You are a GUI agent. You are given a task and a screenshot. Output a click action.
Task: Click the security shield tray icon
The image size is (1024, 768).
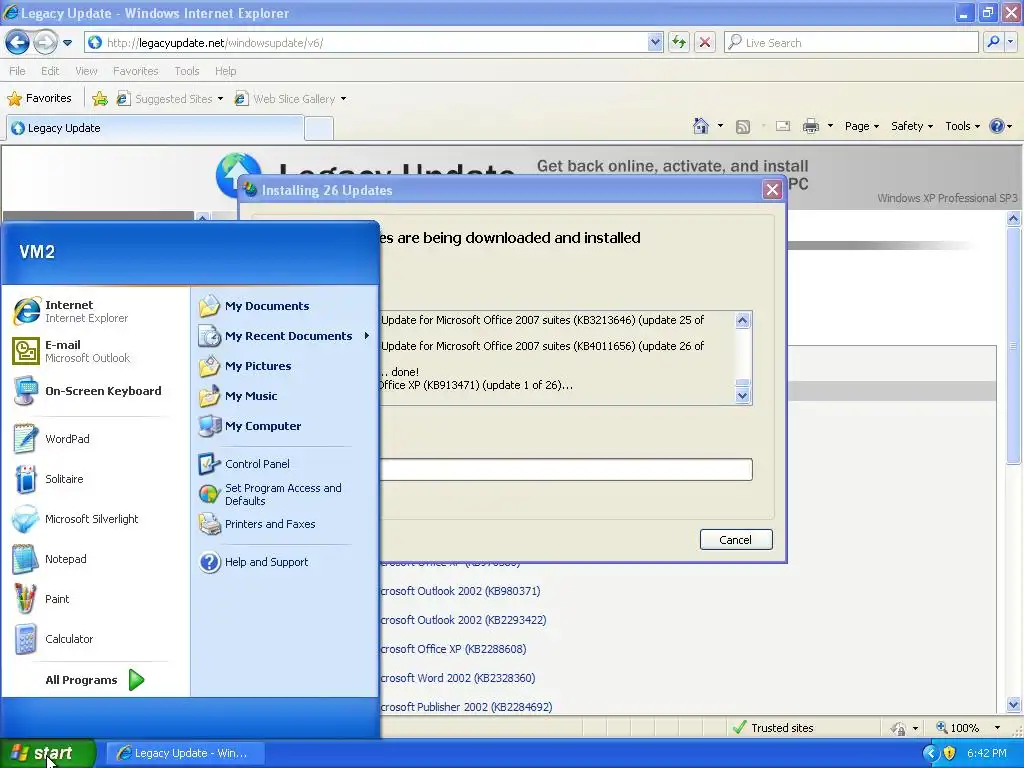pos(950,753)
